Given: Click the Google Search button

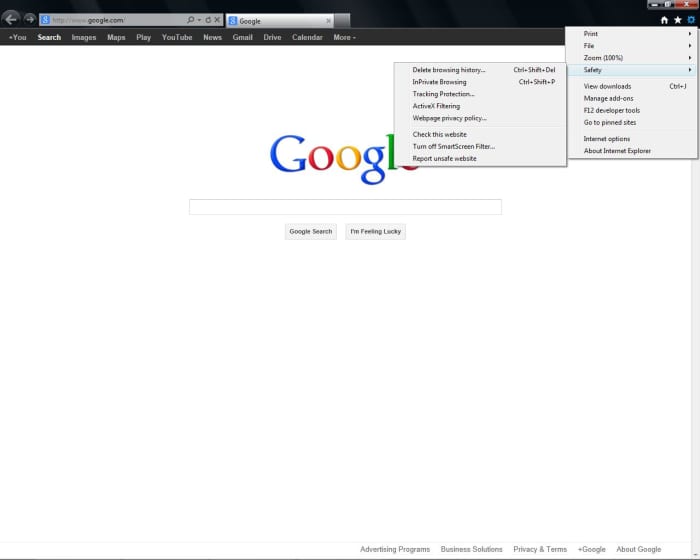Looking at the screenshot, I should (311, 232).
